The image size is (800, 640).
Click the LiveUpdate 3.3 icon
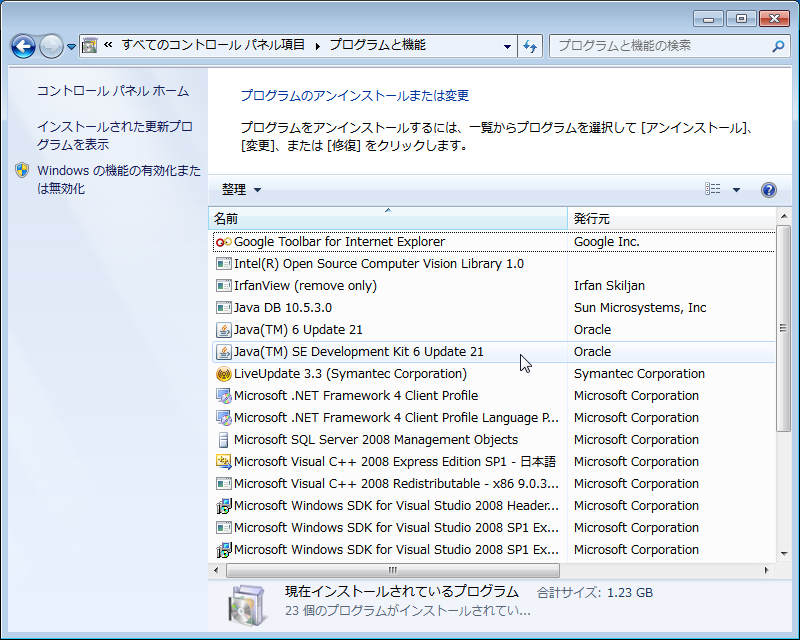click(223, 374)
